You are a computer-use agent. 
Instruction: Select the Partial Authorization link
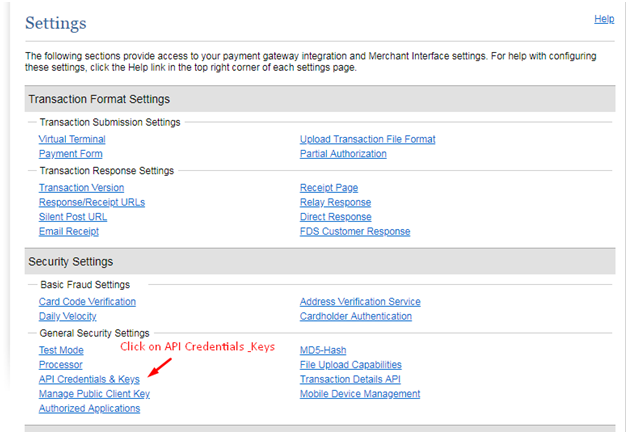pos(343,154)
